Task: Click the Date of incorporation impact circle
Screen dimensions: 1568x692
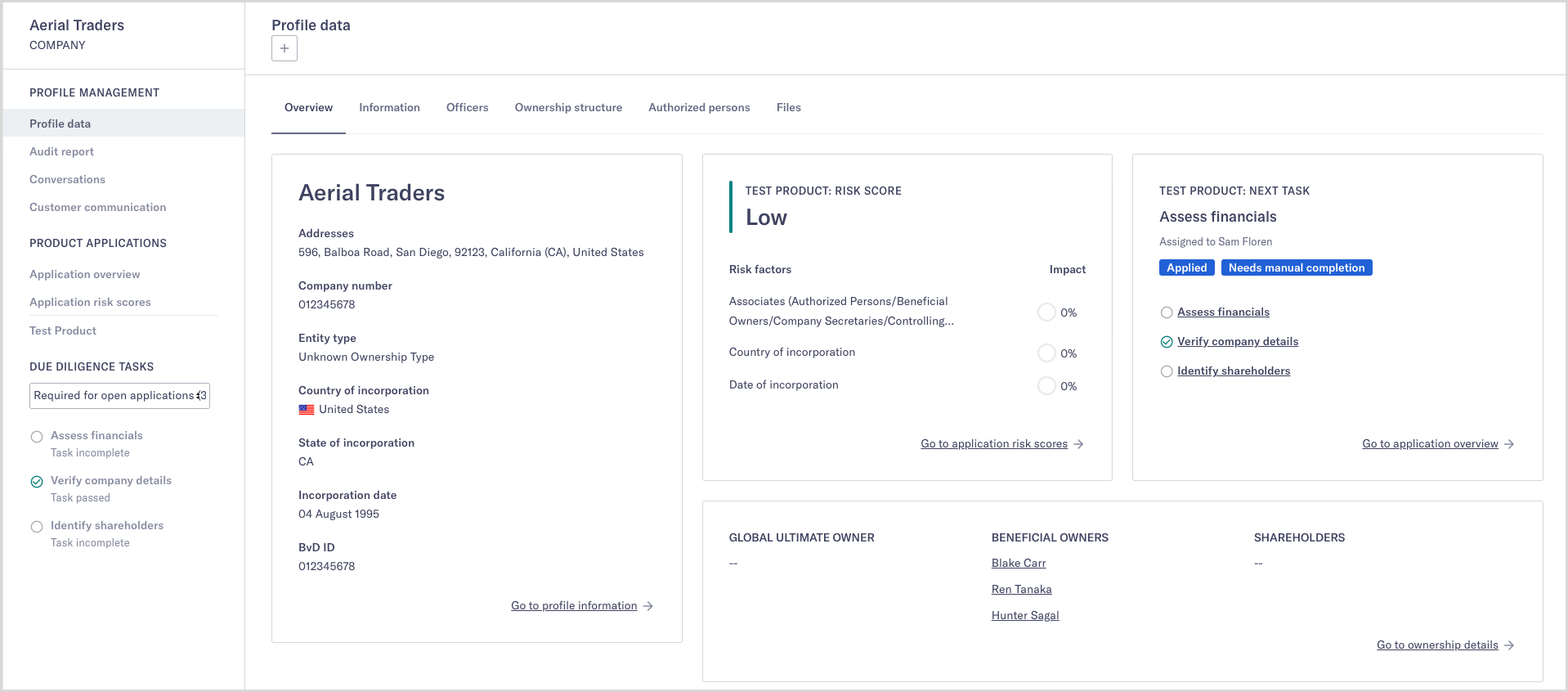Action: 1046,386
